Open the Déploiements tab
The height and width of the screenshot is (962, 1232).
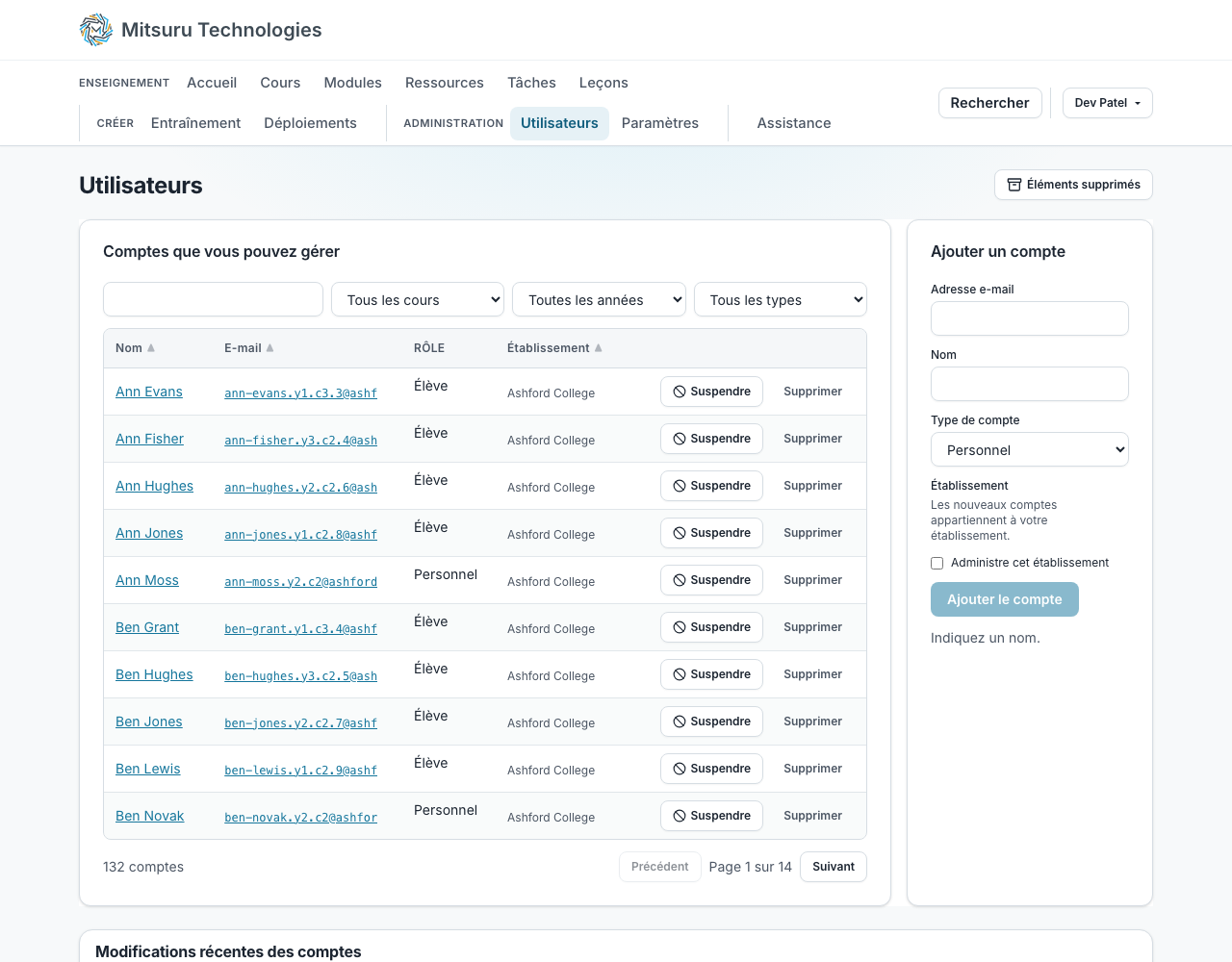310,123
